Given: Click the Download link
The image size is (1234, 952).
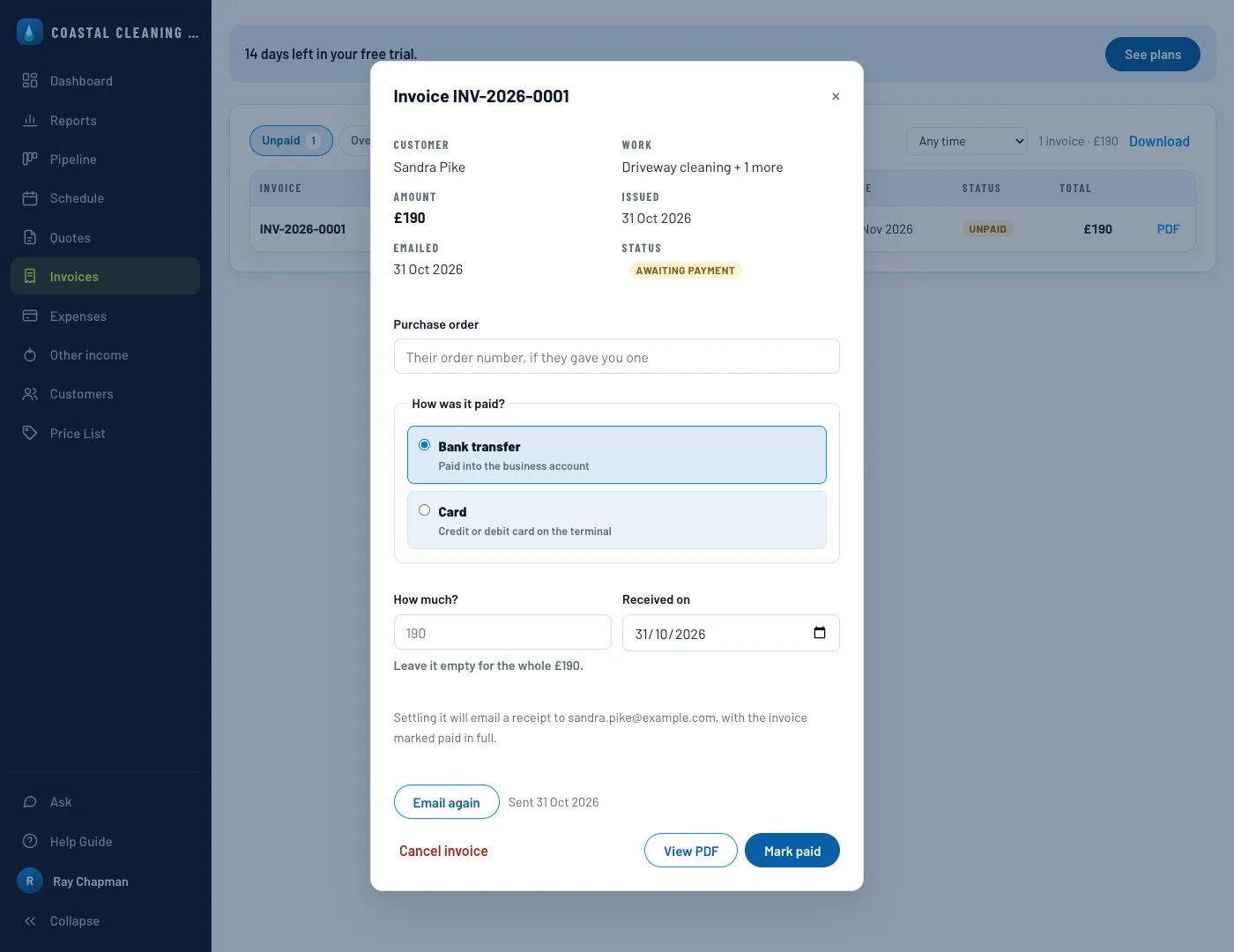Looking at the screenshot, I should click(1159, 141).
